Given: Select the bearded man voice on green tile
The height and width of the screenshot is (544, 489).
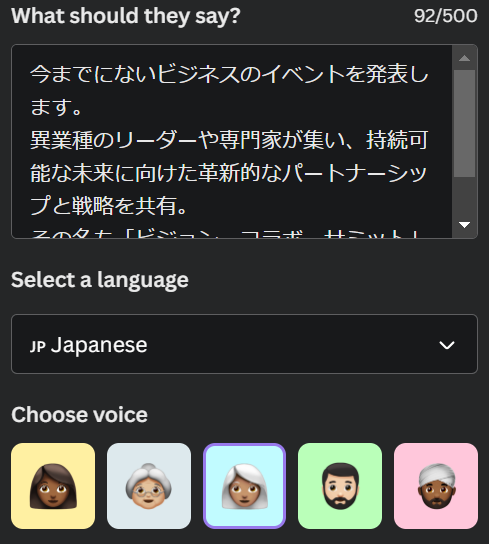Looking at the screenshot, I should point(340,486).
